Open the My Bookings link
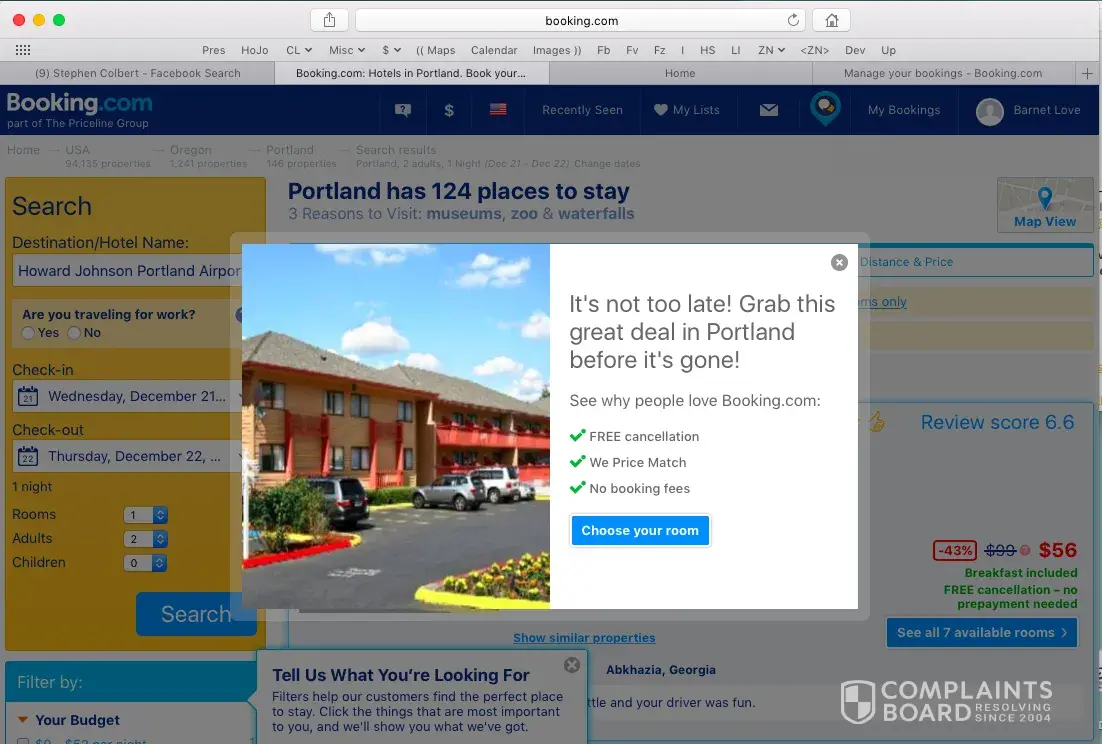The image size is (1102, 744). 904,110
